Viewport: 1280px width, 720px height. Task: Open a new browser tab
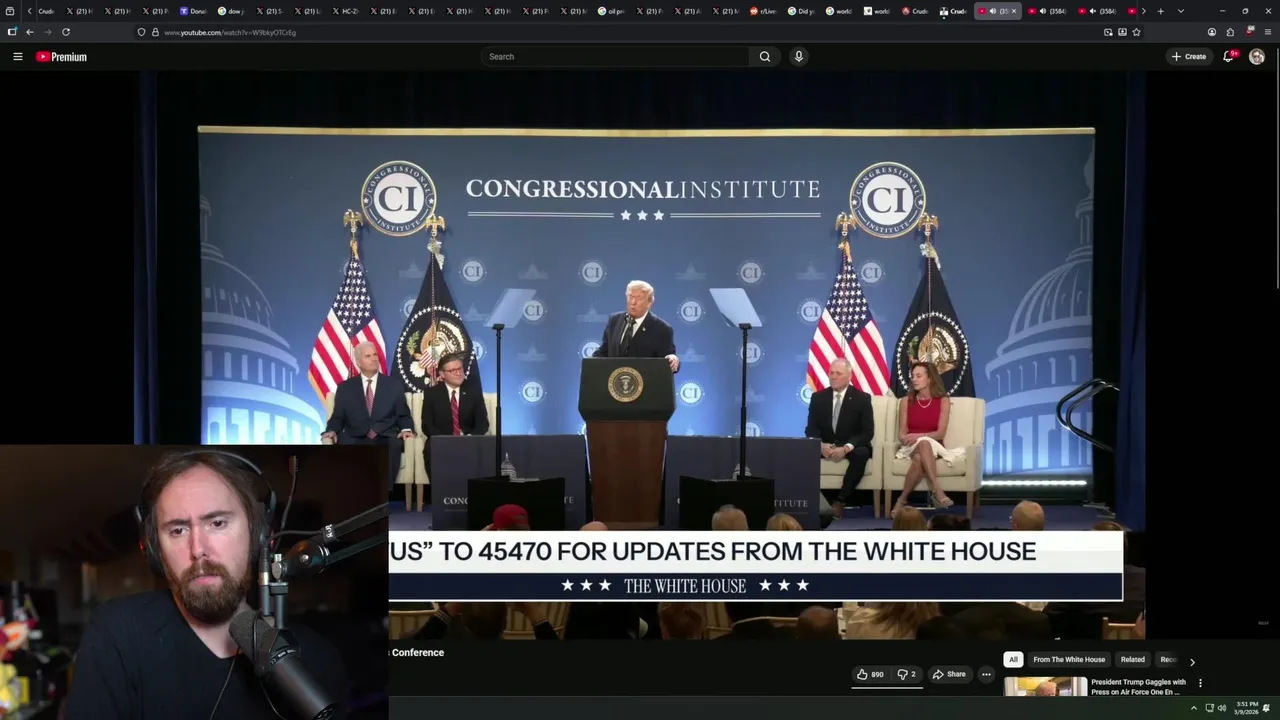tap(1160, 11)
